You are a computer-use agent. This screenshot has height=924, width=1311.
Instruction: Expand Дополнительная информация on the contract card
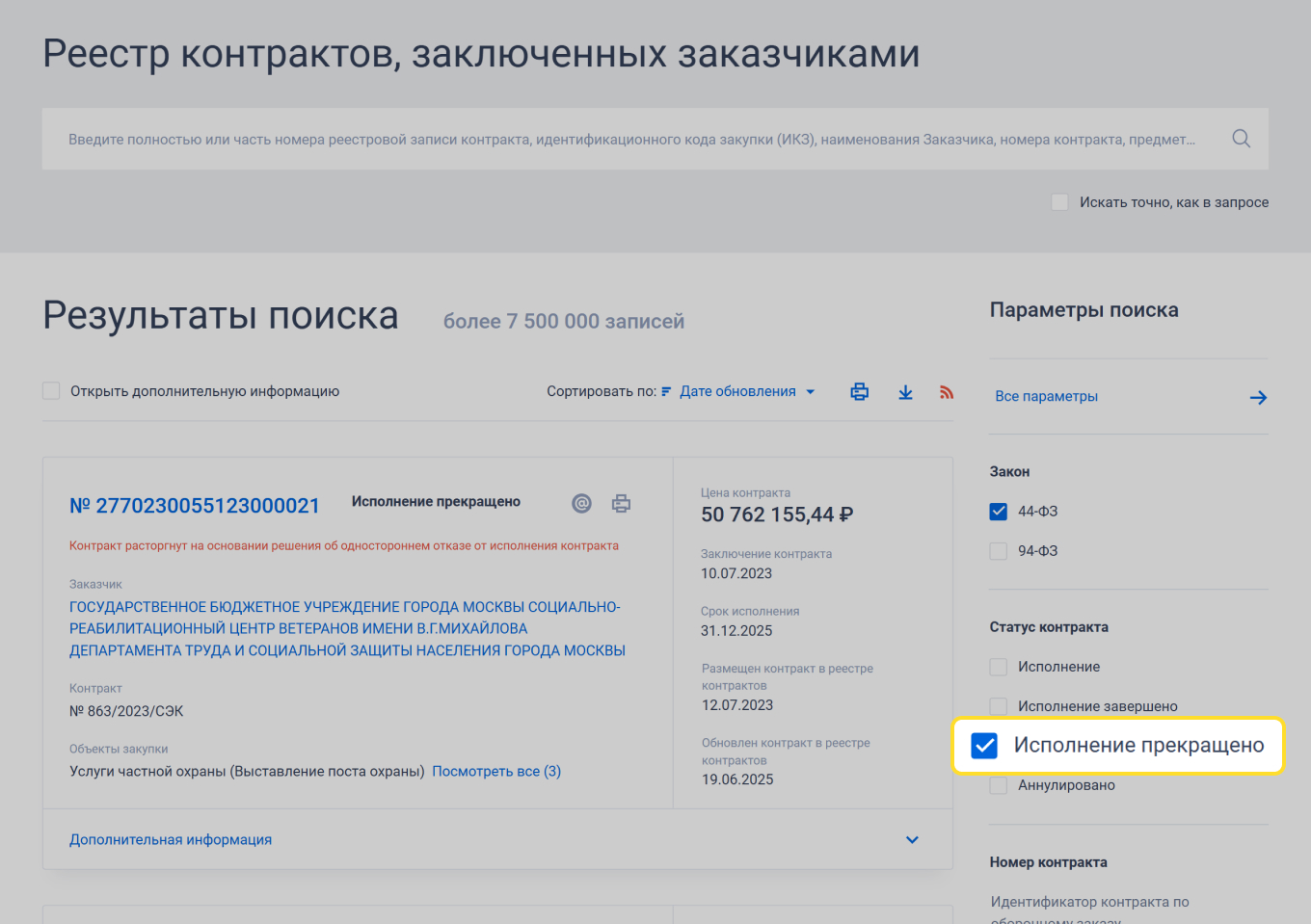[170, 839]
